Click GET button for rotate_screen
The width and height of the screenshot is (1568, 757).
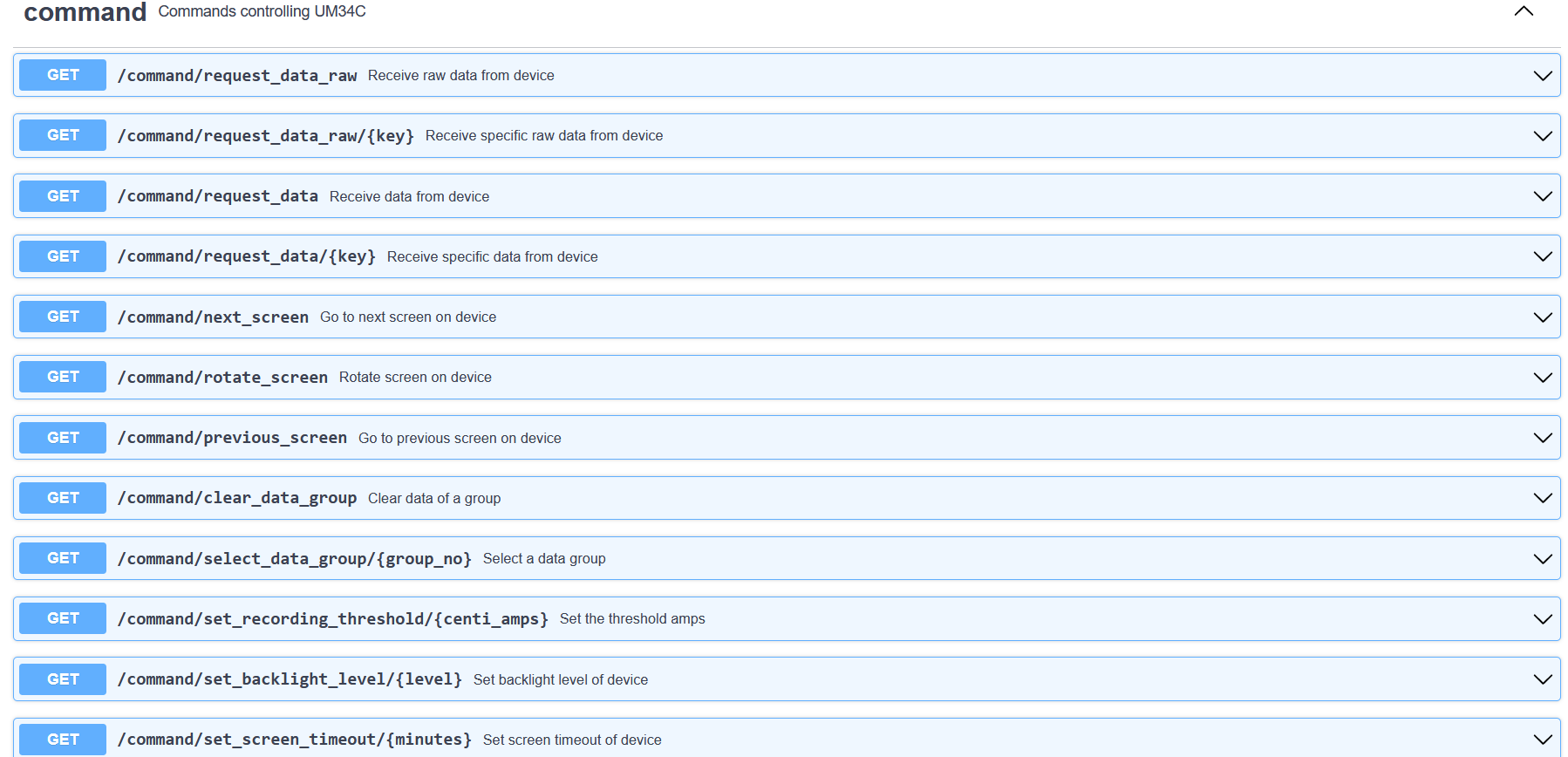(63, 377)
